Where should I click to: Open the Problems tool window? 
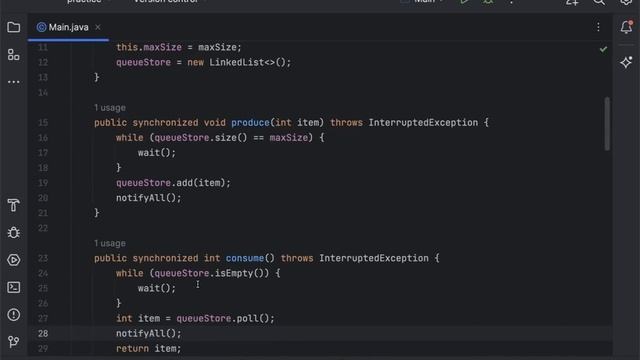13,315
